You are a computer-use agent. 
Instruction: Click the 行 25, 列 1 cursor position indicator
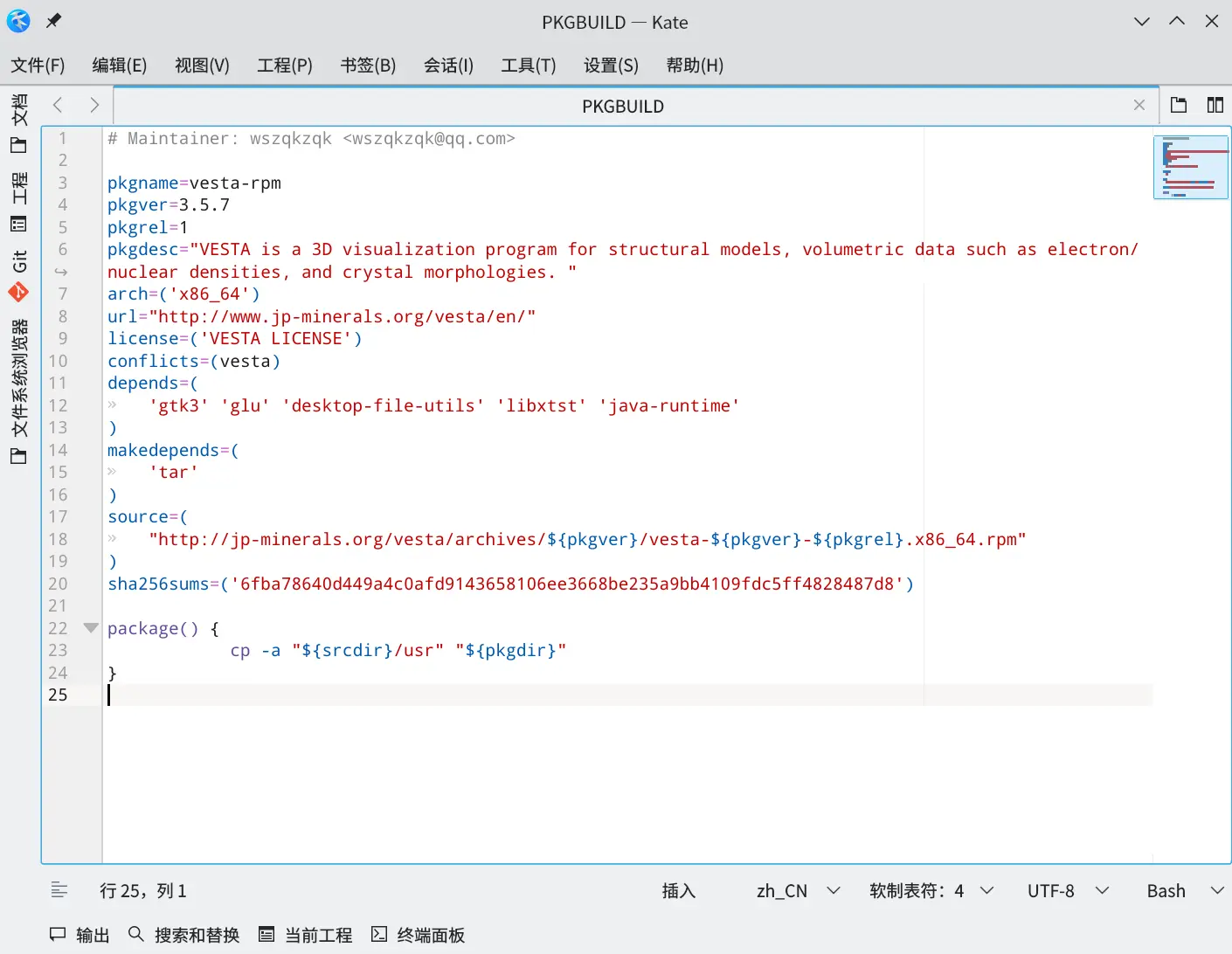pyautogui.click(x=143, y=890)
